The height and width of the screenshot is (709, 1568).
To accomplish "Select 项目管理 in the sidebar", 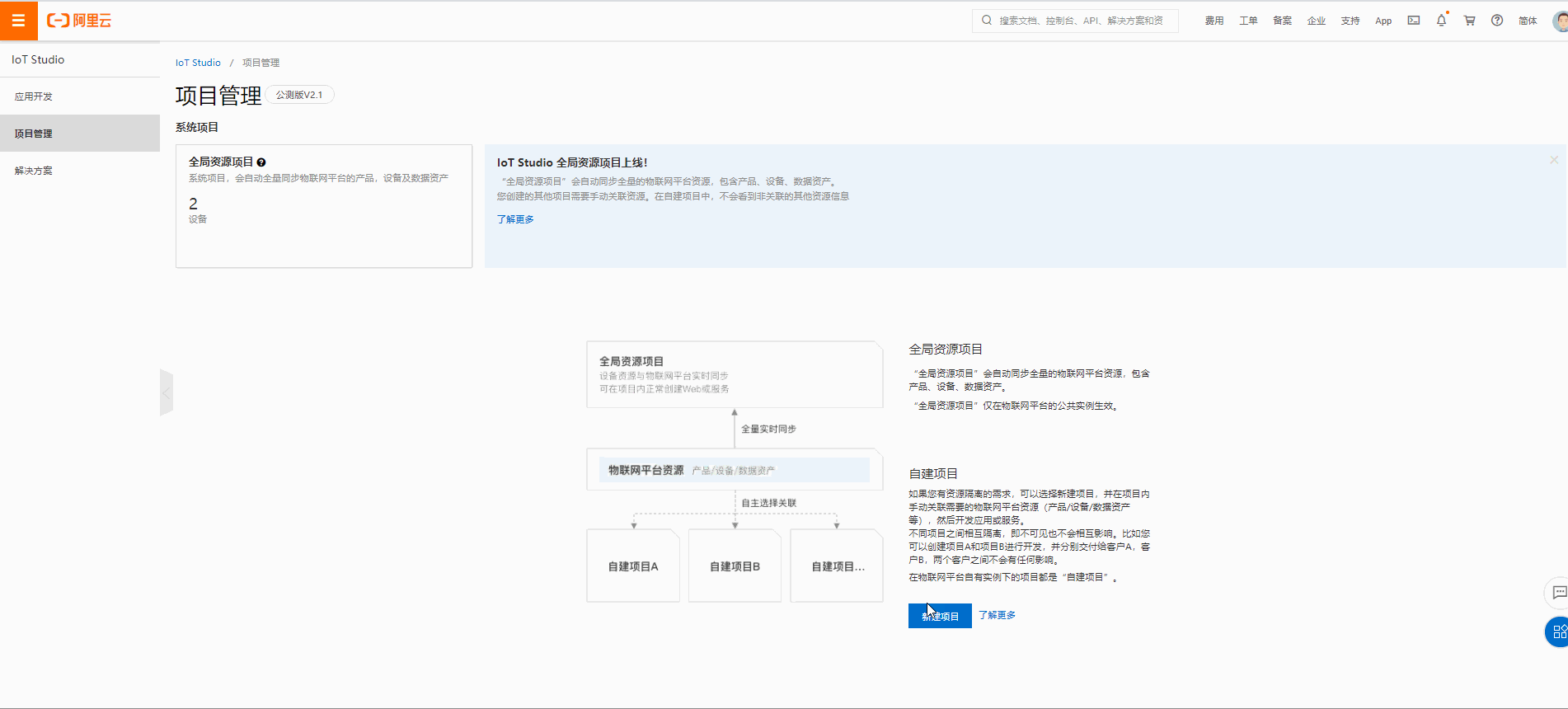I will pyautogui.click(x=80, y=133).
